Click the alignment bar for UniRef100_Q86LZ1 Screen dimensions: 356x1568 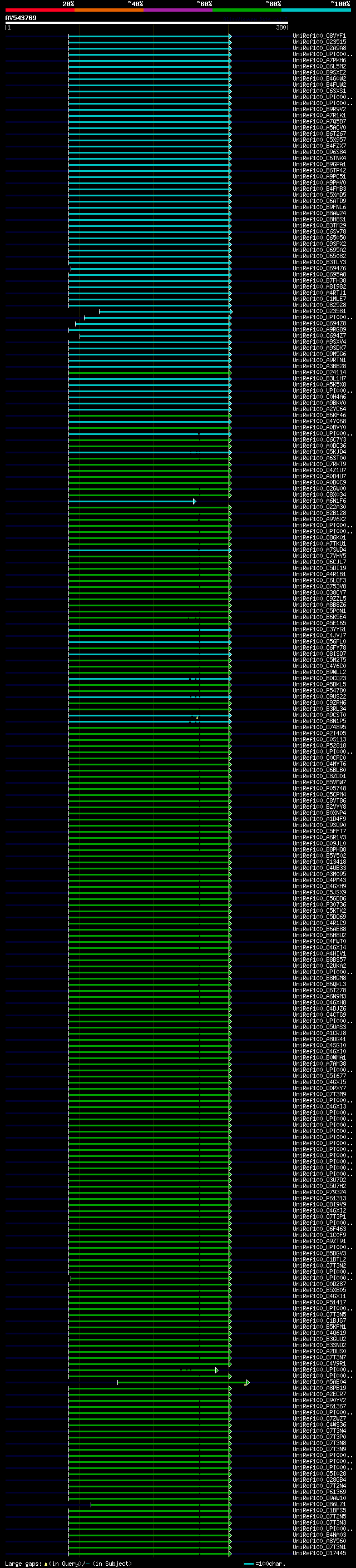[x=161, y=1505]
